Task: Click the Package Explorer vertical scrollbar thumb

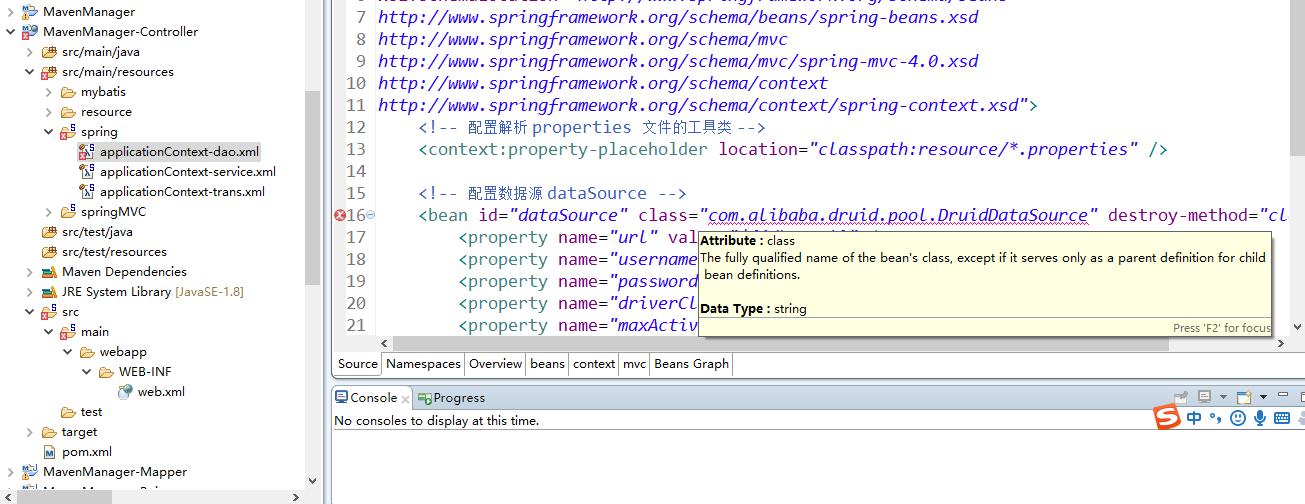Action: coord(312,187)
